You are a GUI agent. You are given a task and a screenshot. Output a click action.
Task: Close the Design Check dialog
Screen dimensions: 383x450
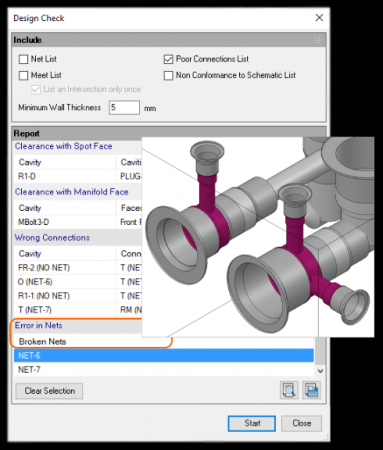pos(319,18)
